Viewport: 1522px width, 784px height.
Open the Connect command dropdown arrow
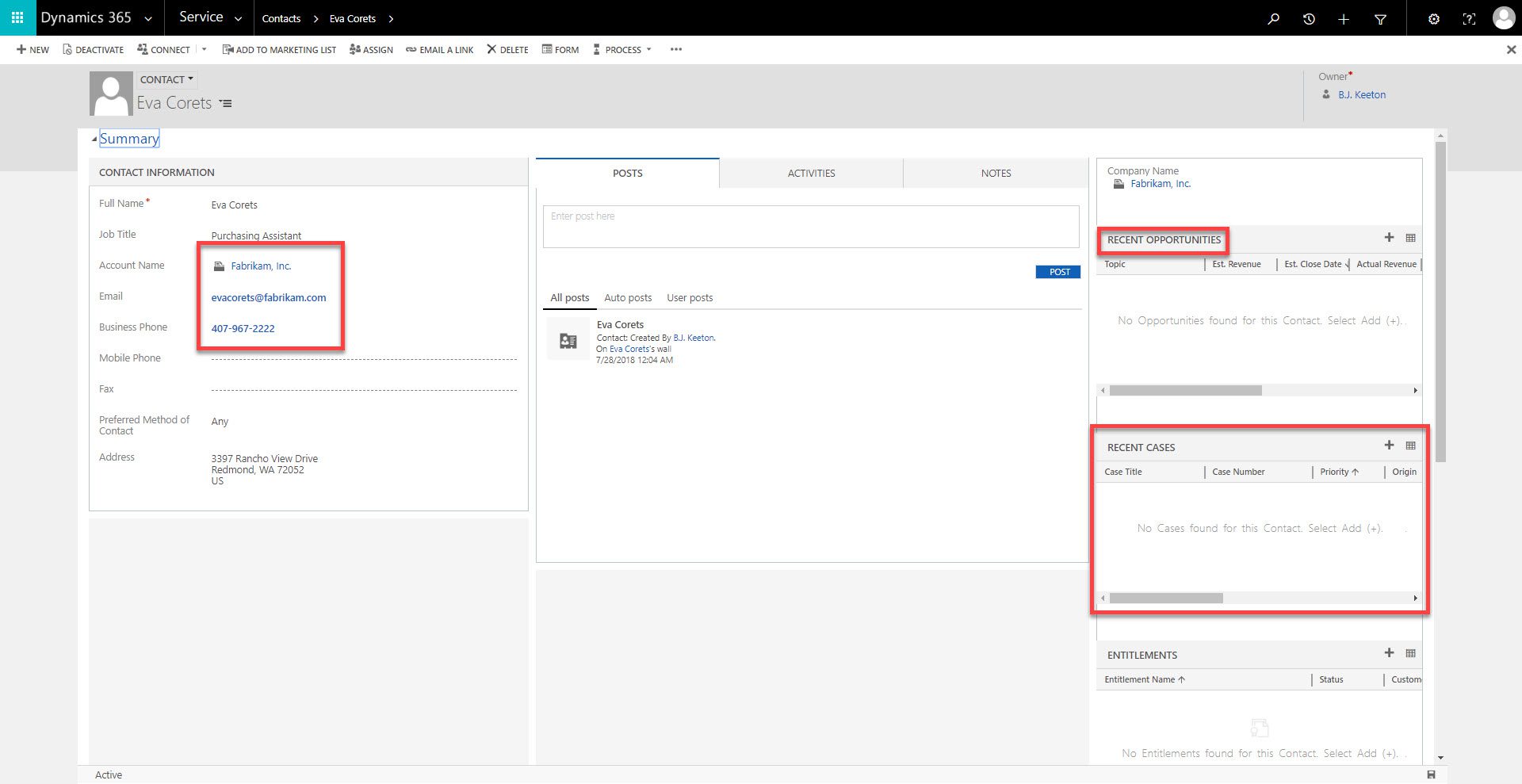tap(204, 49)
